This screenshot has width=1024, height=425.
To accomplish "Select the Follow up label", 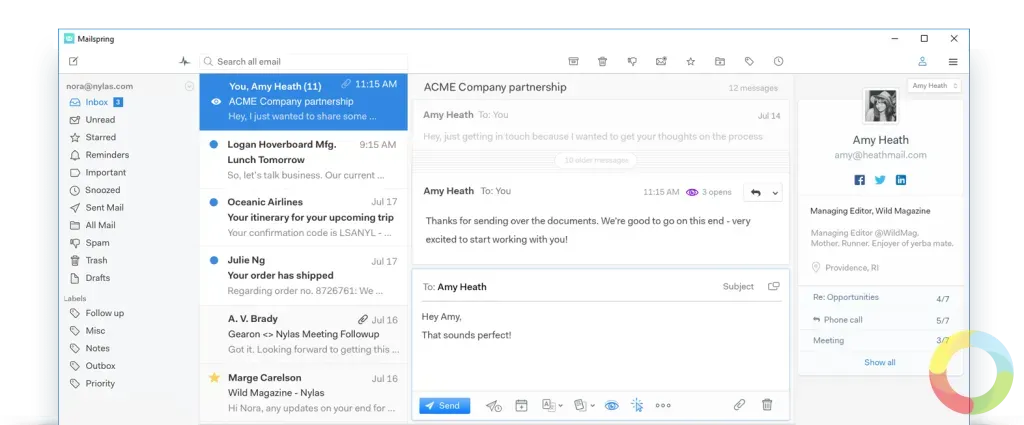I will pyautogui.click(x=97, y=313).
